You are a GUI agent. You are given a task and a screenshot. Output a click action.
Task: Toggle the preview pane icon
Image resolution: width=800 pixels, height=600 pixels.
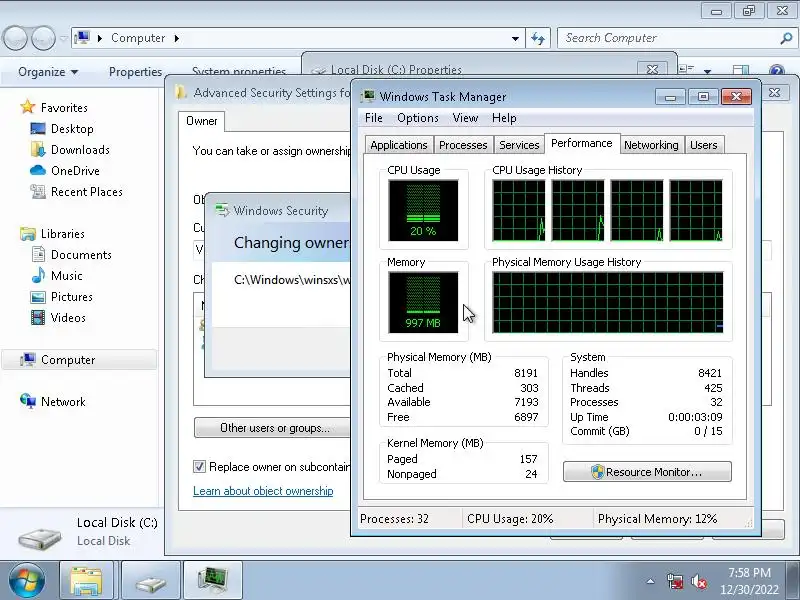pyautogui.click(x=740, y=70)
